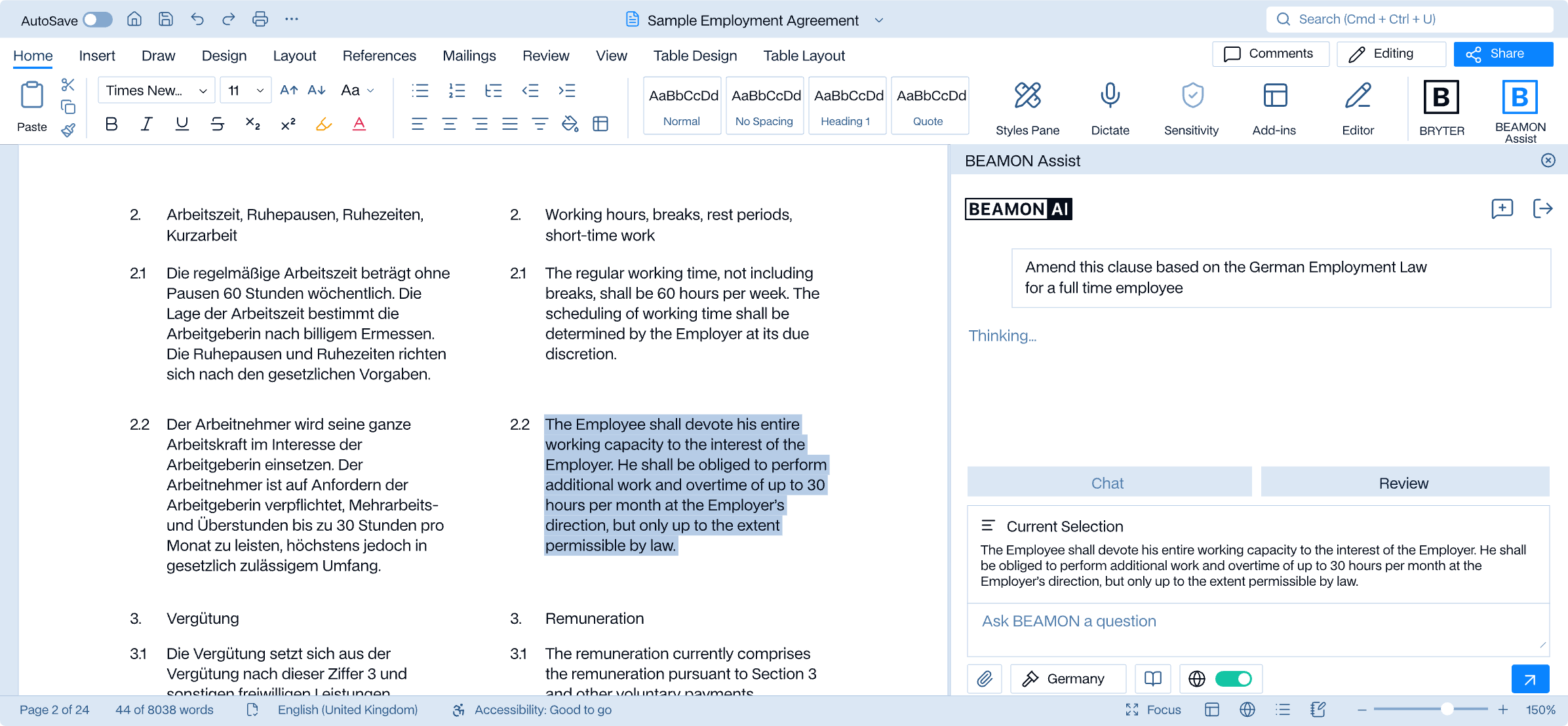Screen dimensions: 1568x726
Task: Open the BRYTER add-in
Action: pos(1441,109)
